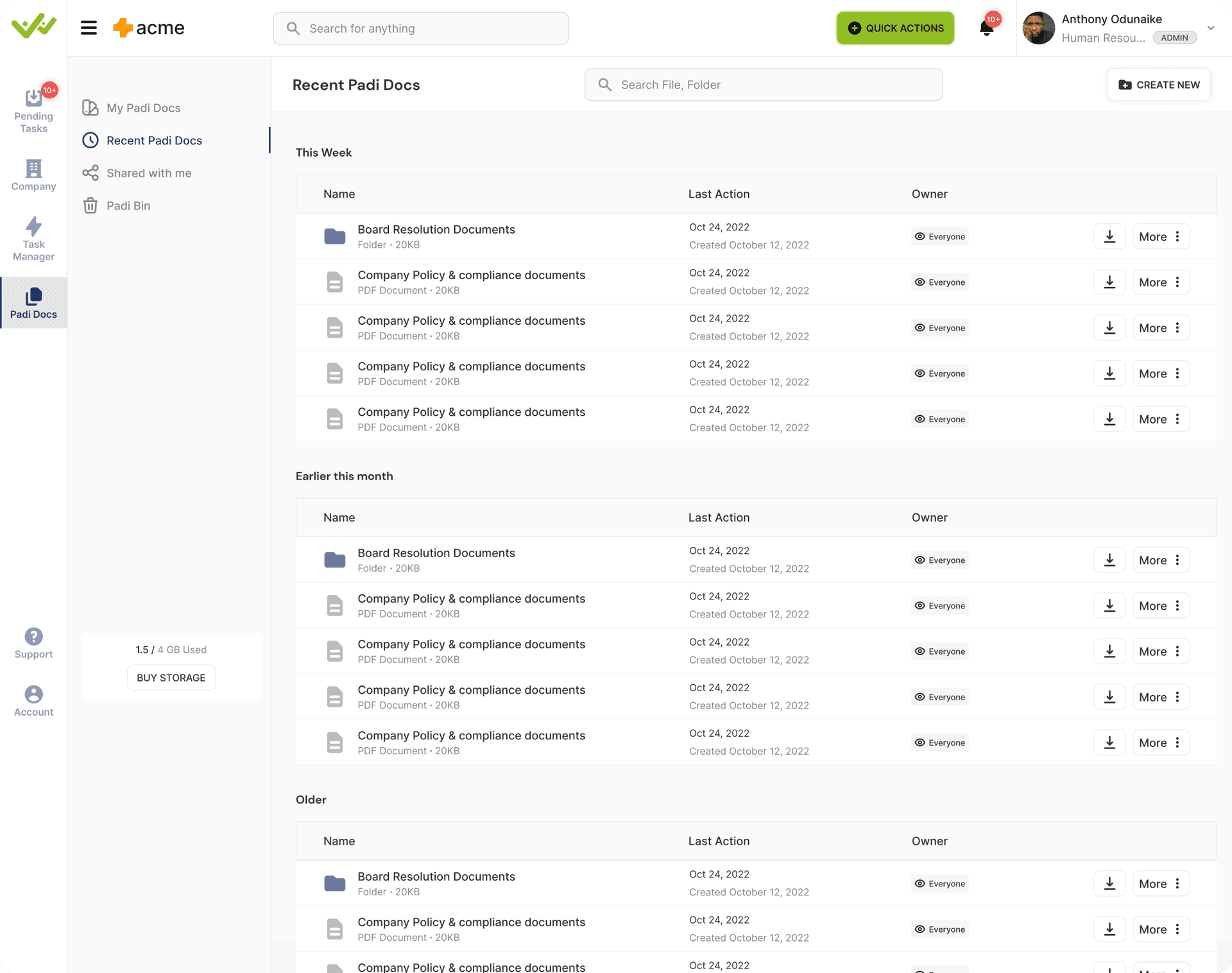Click the BUY STORAGE button
This screenshot has height=973, width=1232.
click(x=171, y=678)
